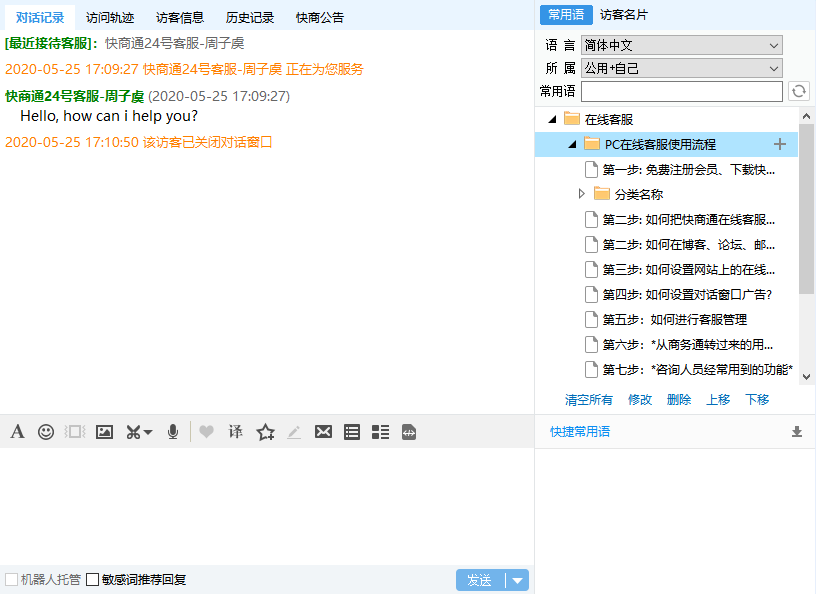Image resolution: width=816 pixels, height=594 pixels.
Task: Open the font formatting tool
Action: pyautogui.click(x=17, y=432)
